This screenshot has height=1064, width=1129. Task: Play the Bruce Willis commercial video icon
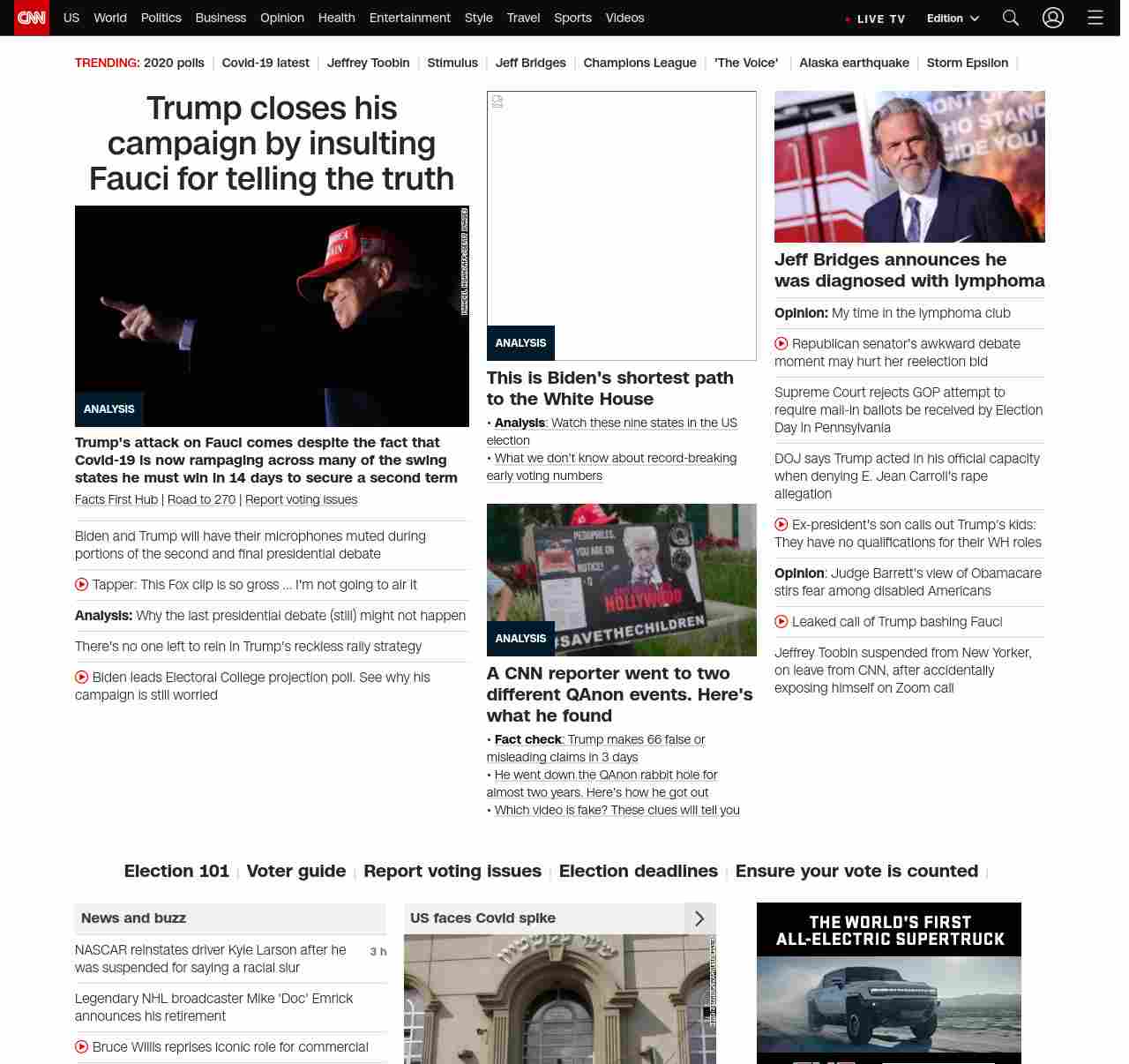[82, 1046]
